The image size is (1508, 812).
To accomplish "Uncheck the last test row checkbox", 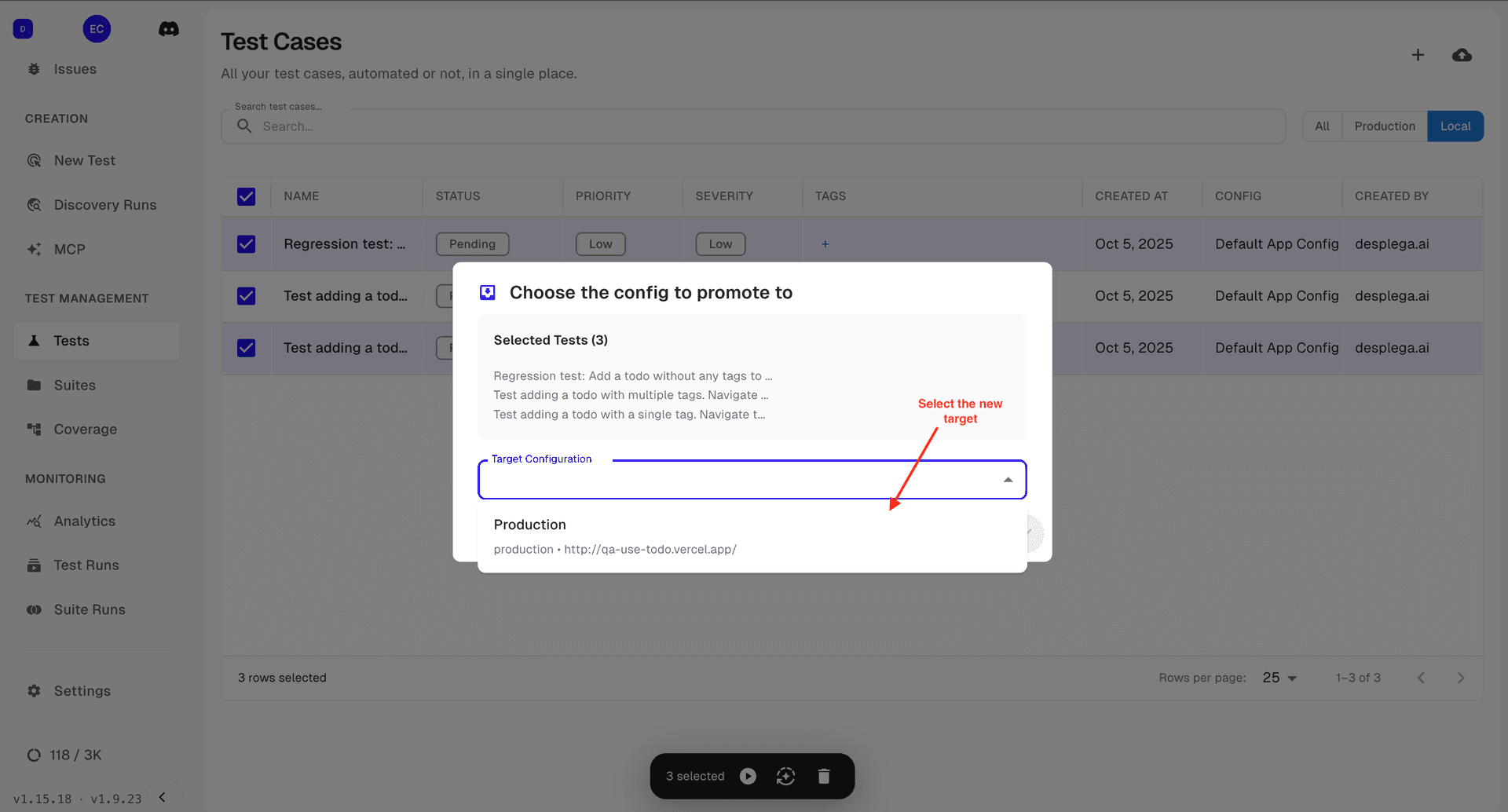I will point(247,348).
